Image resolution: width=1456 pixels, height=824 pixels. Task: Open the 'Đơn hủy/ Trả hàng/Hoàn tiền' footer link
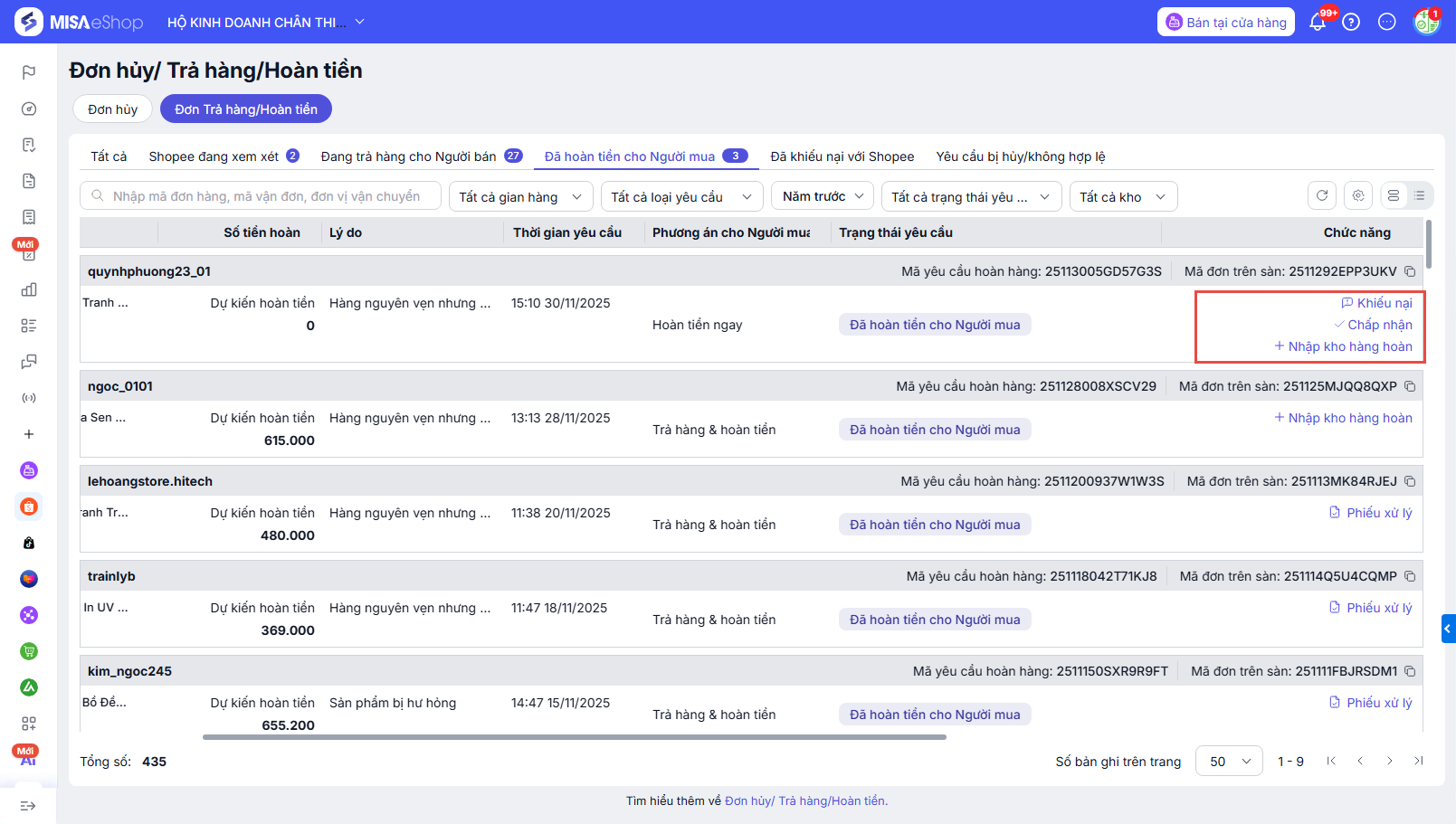tap(806, 800)
